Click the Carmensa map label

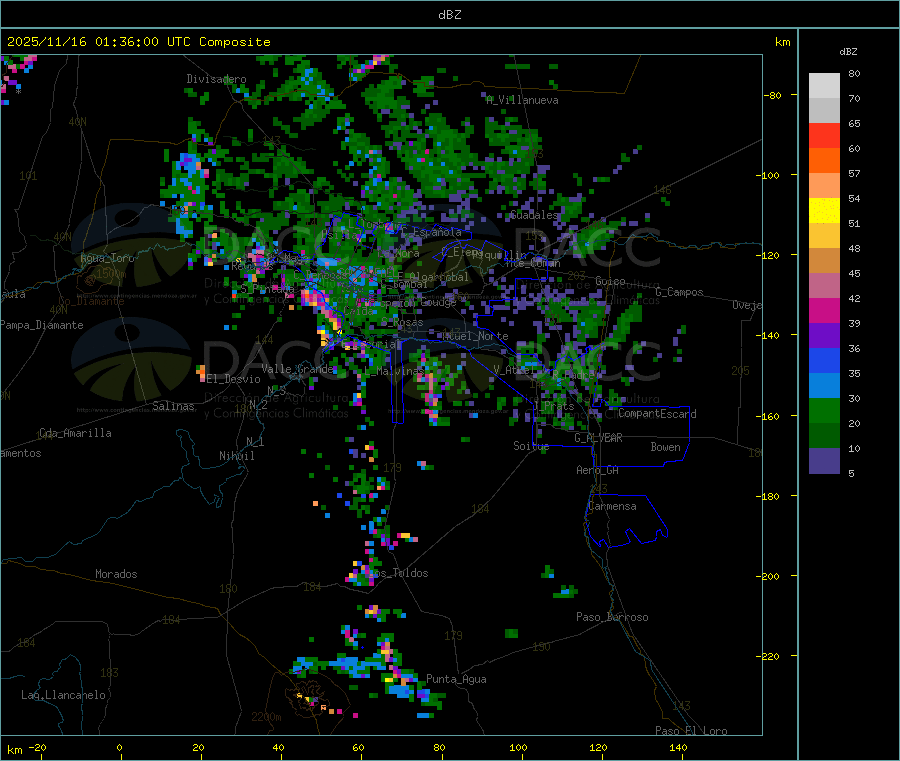click(x=612, y=506)
